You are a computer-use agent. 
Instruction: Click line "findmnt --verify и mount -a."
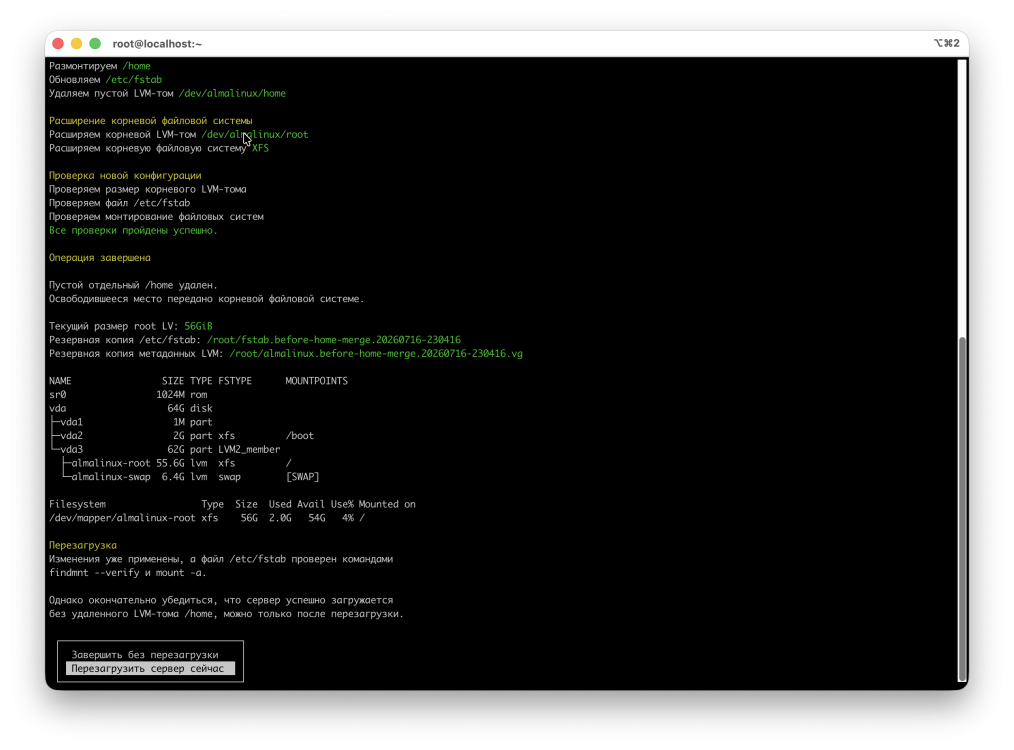[127, 573]
